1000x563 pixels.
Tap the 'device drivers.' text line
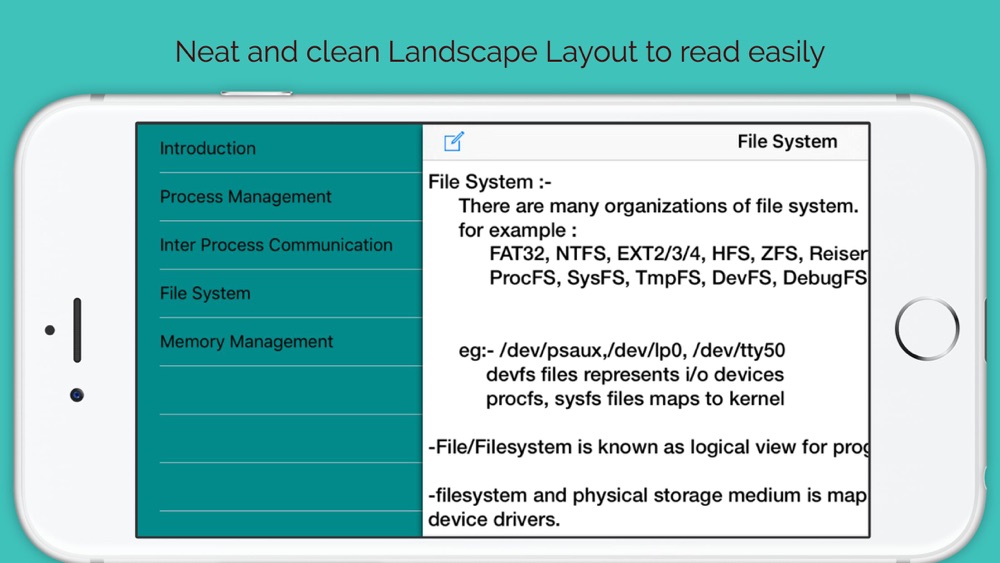[x=494, y=520]
